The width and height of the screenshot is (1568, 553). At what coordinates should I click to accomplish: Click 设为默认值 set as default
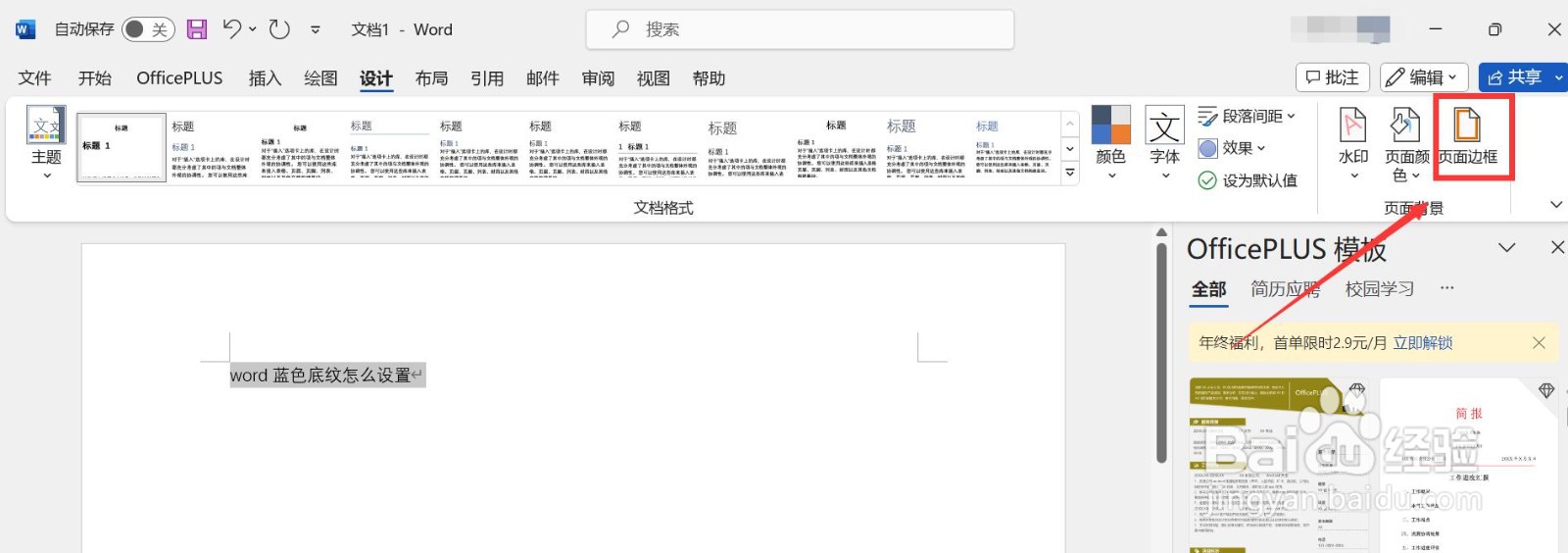(1248, 180)
